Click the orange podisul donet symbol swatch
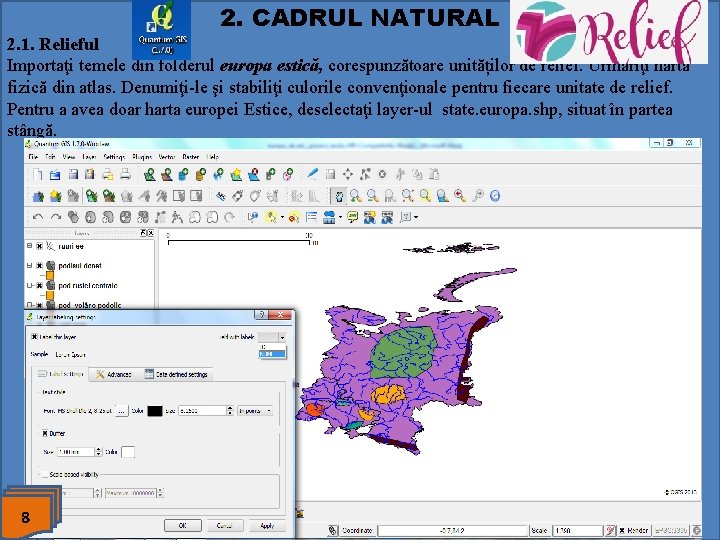 point(50,276)
